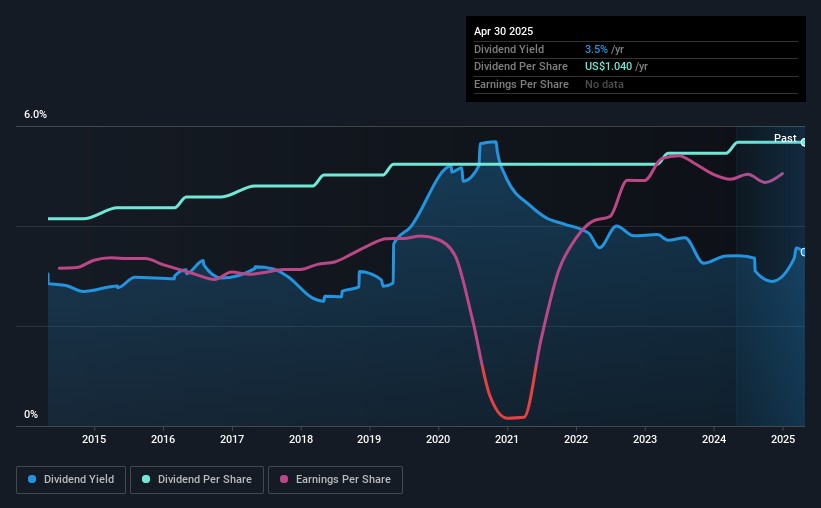
Task: Toggle the Dividend Per Share legend button
Action: 197,480
